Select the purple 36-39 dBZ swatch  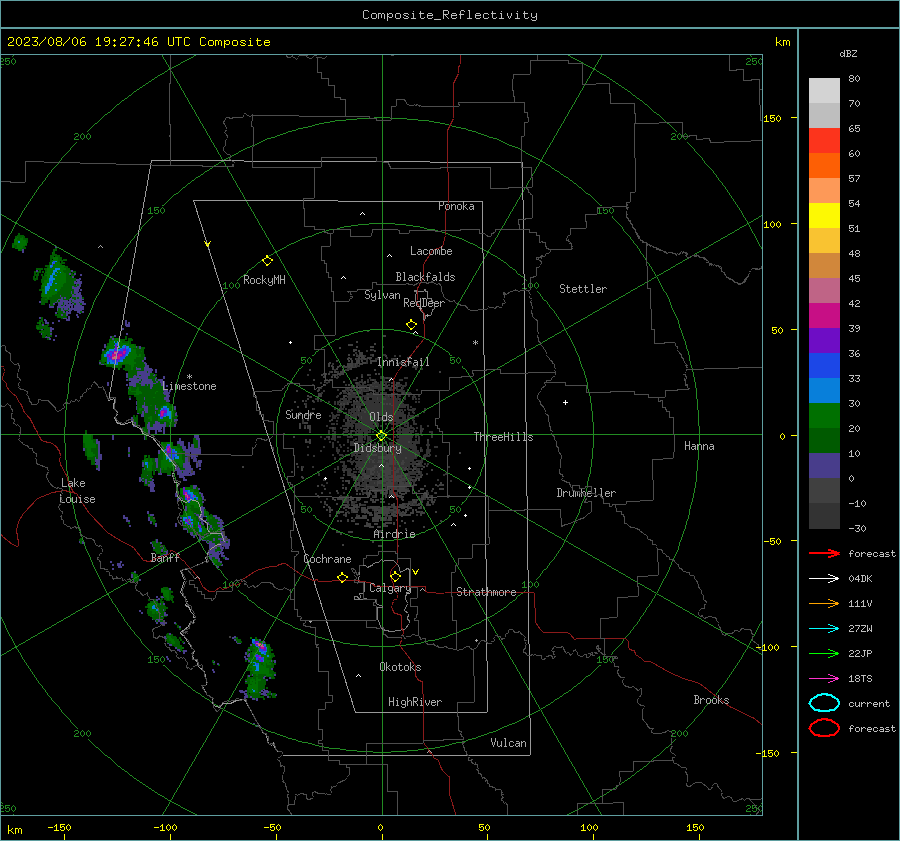(824, 341)
